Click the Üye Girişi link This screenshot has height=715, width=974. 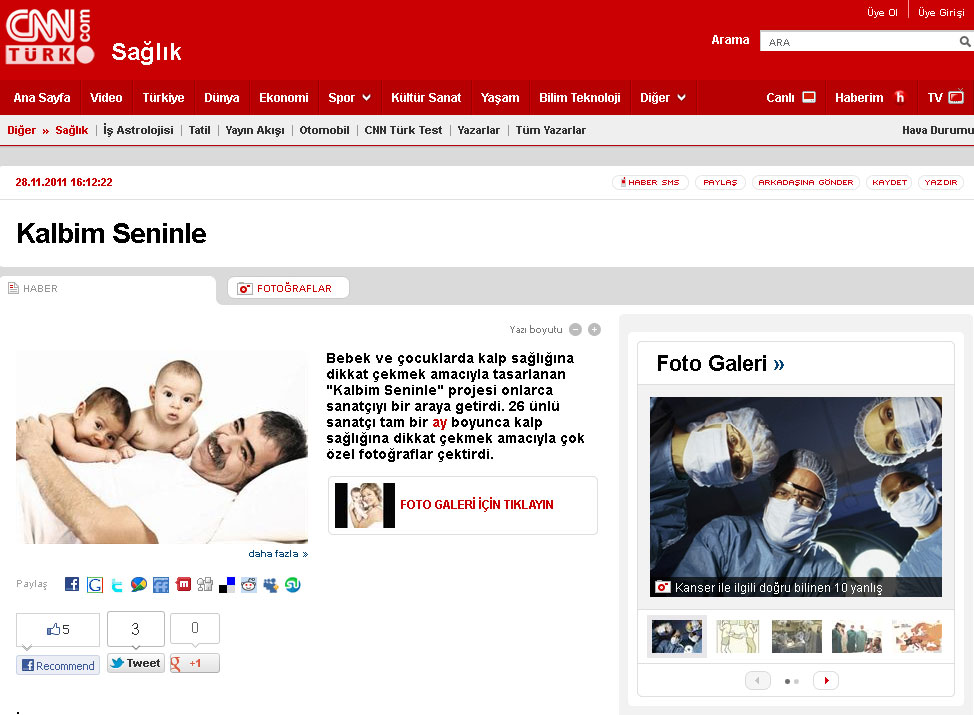(941, 12)
